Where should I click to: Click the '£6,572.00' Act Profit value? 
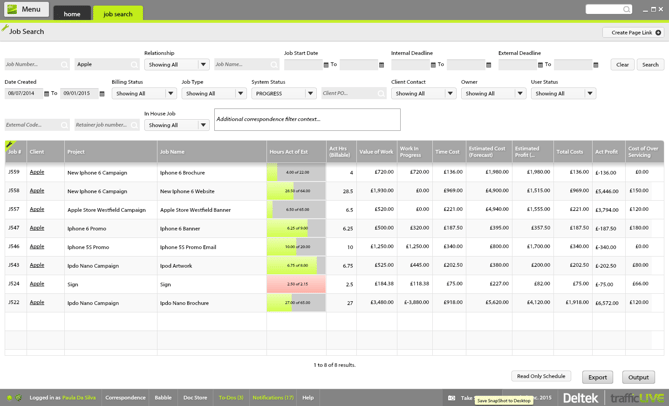(x=606, y=303)
